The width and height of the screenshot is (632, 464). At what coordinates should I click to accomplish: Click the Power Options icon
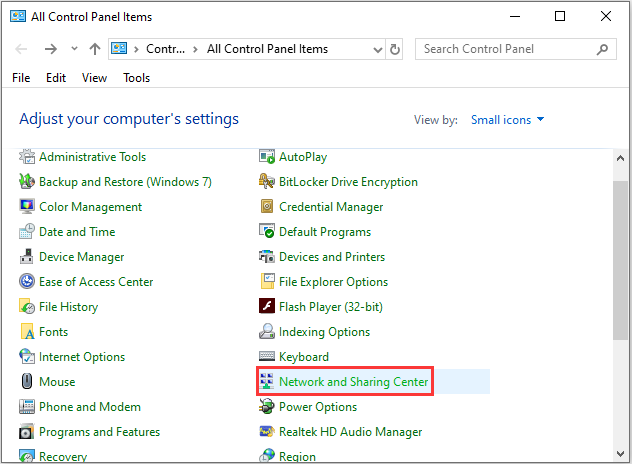coord(267,407)
